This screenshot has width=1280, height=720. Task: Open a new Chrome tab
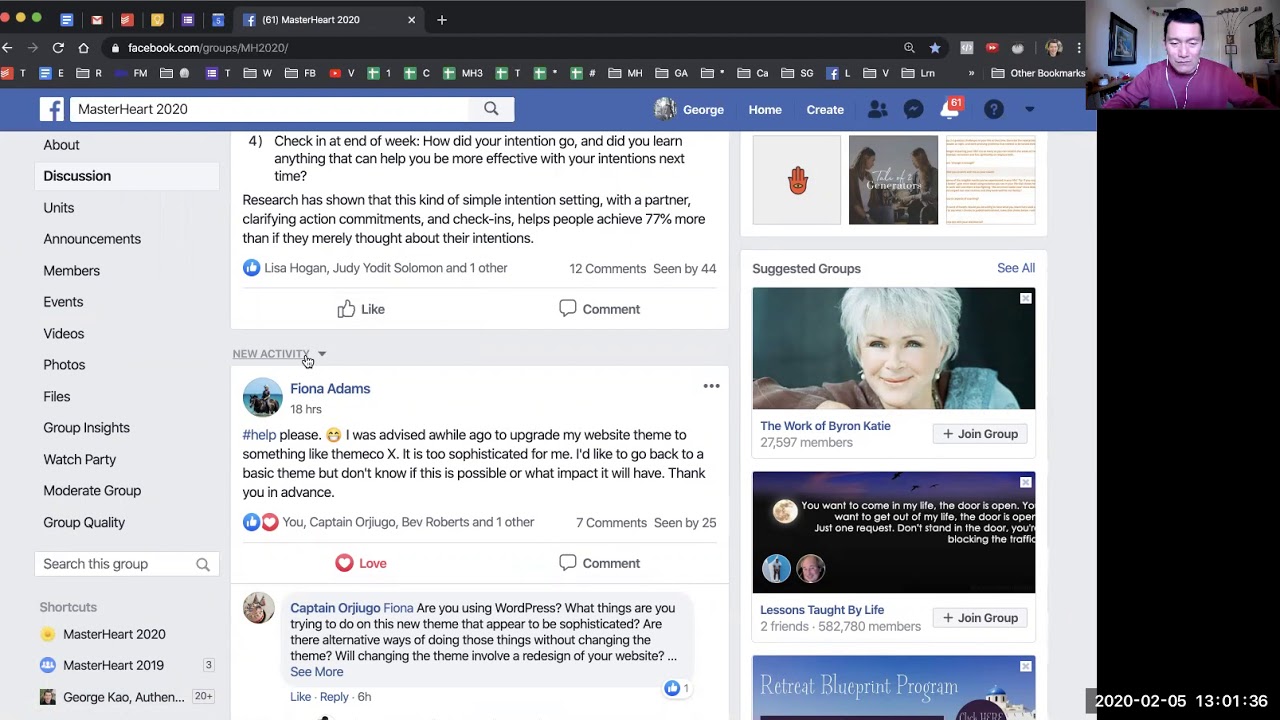(442, 19)
